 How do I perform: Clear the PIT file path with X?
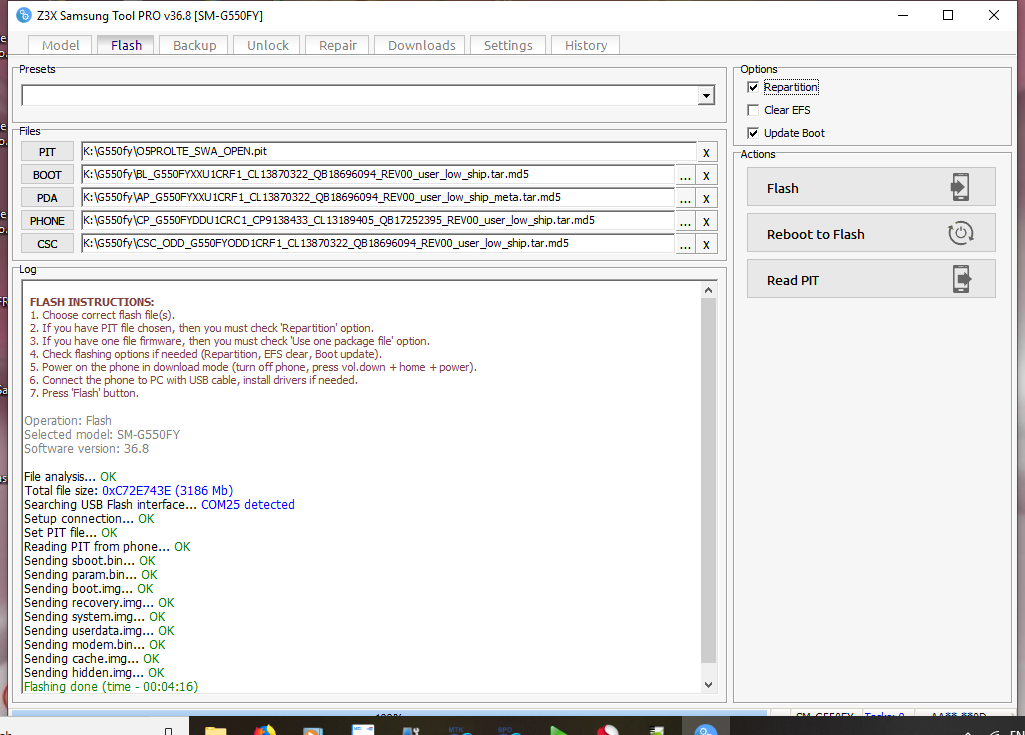point(706,152)
